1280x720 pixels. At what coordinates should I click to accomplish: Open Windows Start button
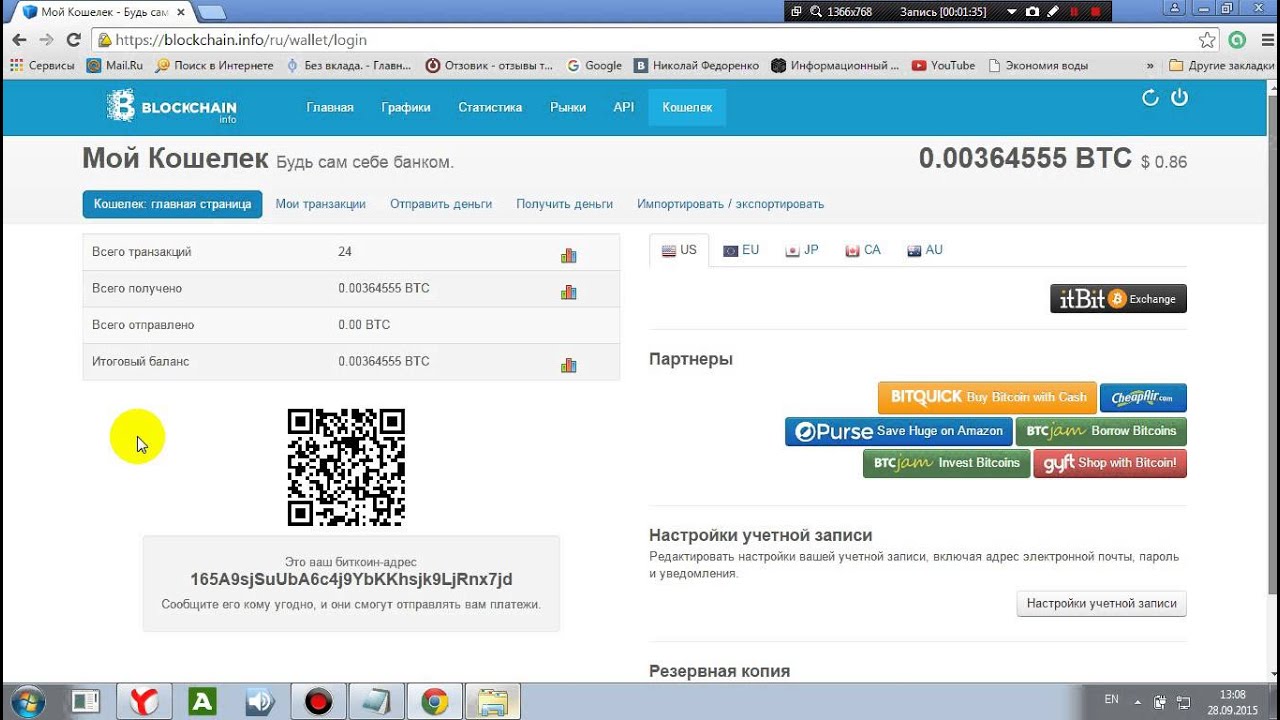pyautogui.click(x=26, y=701)
